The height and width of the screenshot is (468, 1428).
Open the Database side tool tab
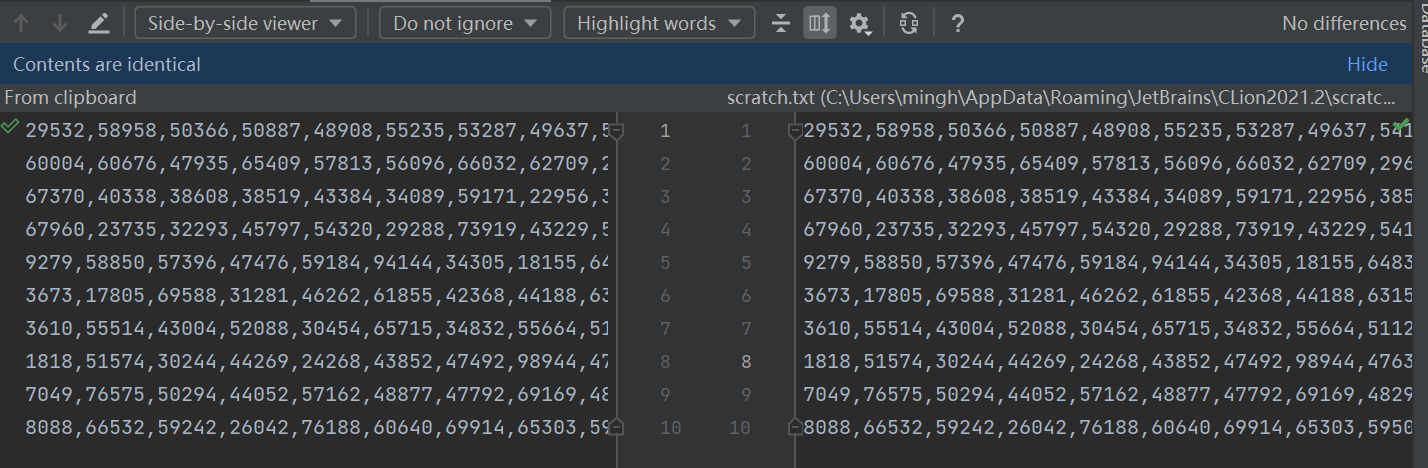[1422, 40]
